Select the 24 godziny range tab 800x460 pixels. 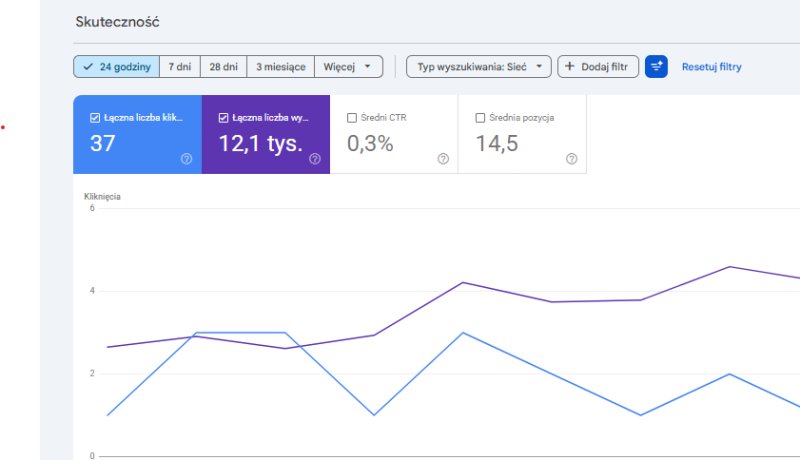pos(116,67)
